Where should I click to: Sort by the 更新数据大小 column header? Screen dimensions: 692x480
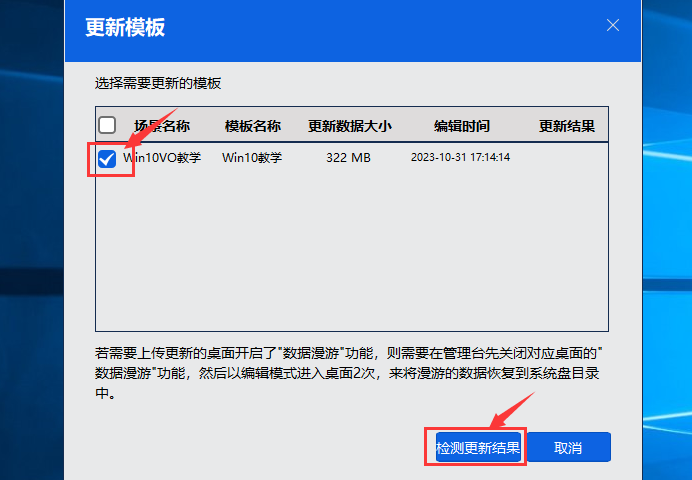coord(349,127)
